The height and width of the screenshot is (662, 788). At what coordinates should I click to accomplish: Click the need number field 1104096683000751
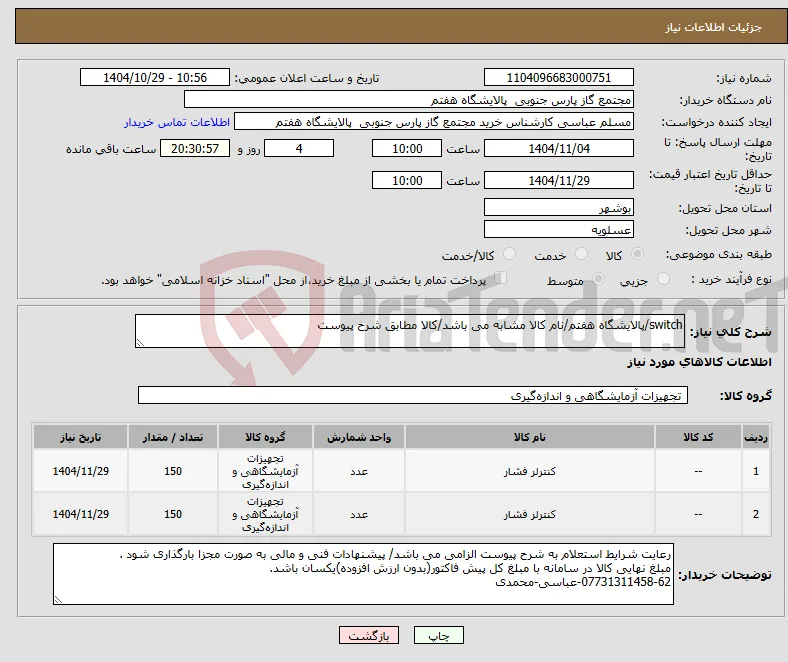558,77
